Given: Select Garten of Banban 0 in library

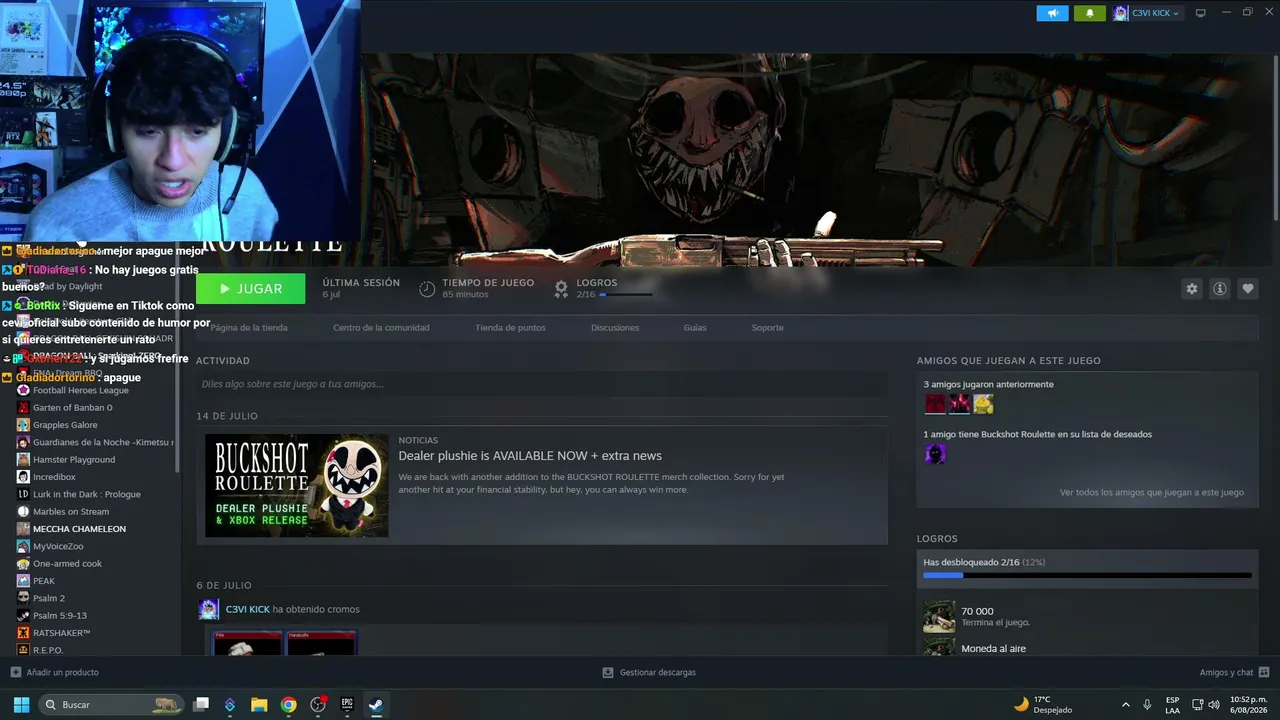Looking at the screenshot, I should [72, 408].
